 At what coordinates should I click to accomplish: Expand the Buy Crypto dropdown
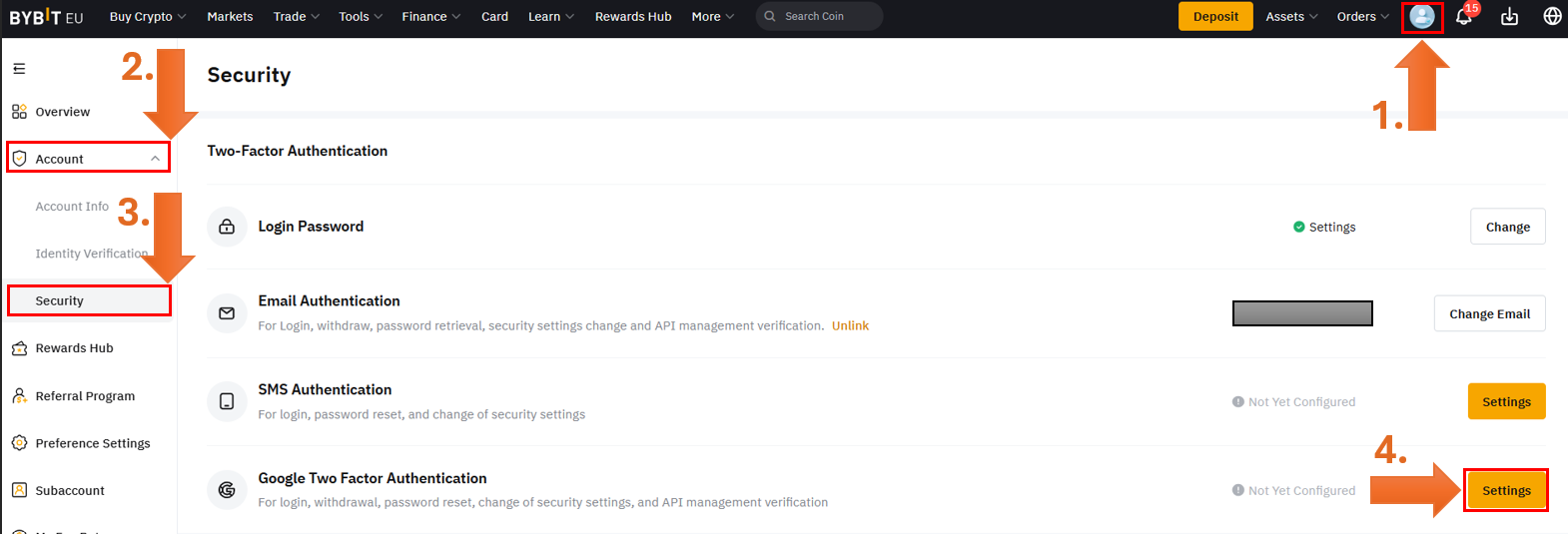(x=147, y=17)
